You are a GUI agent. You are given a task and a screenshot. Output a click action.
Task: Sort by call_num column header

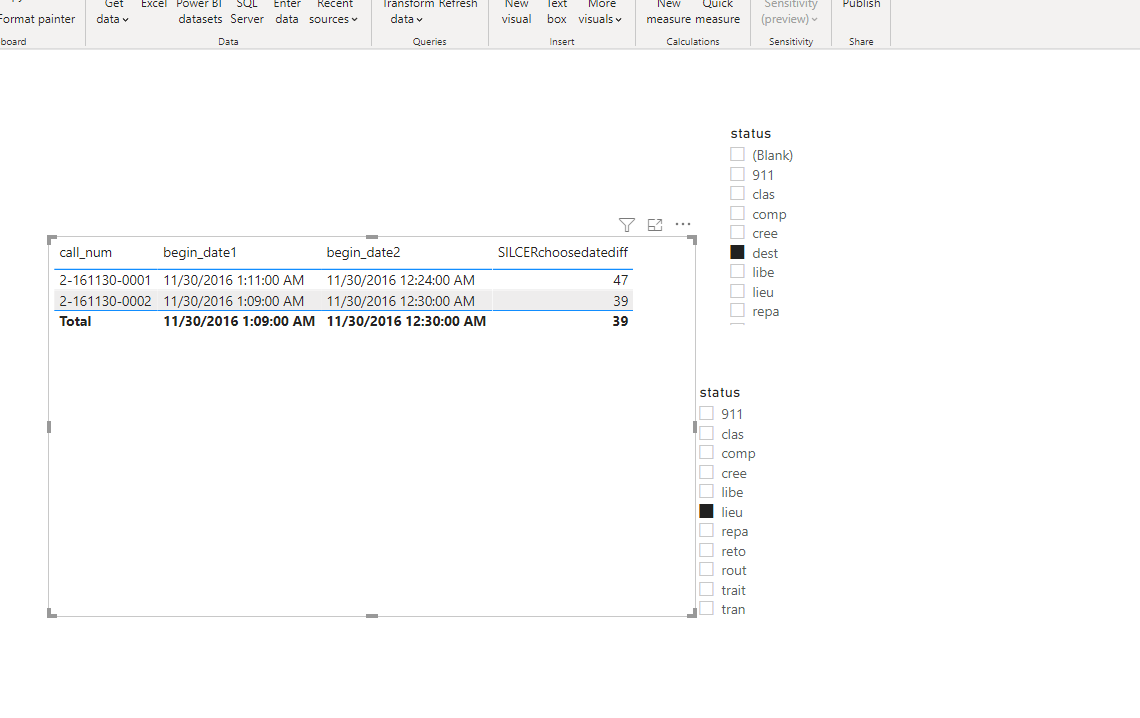click(86, 253)
